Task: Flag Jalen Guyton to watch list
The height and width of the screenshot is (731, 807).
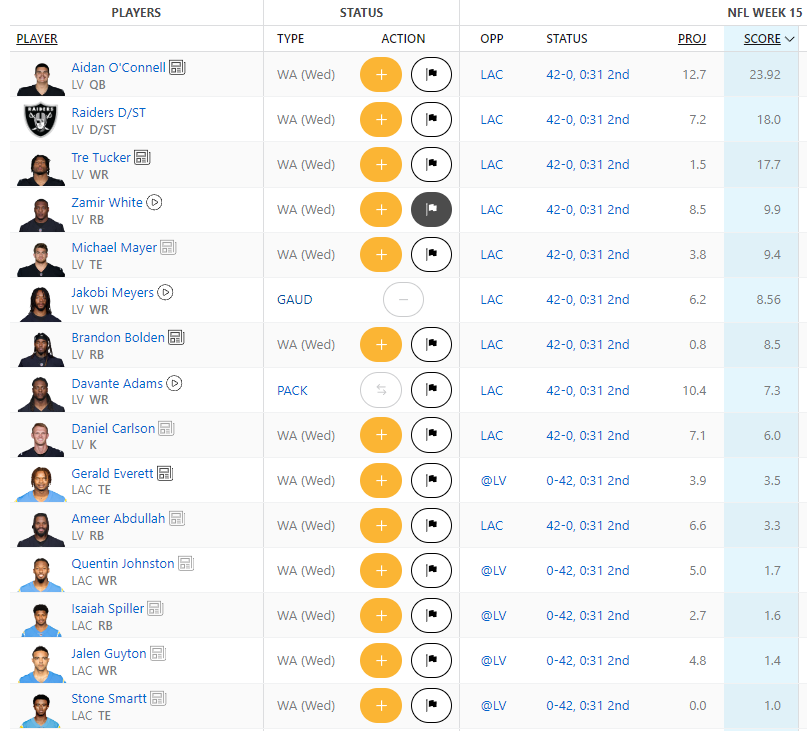Action: [x=431, y=660]
